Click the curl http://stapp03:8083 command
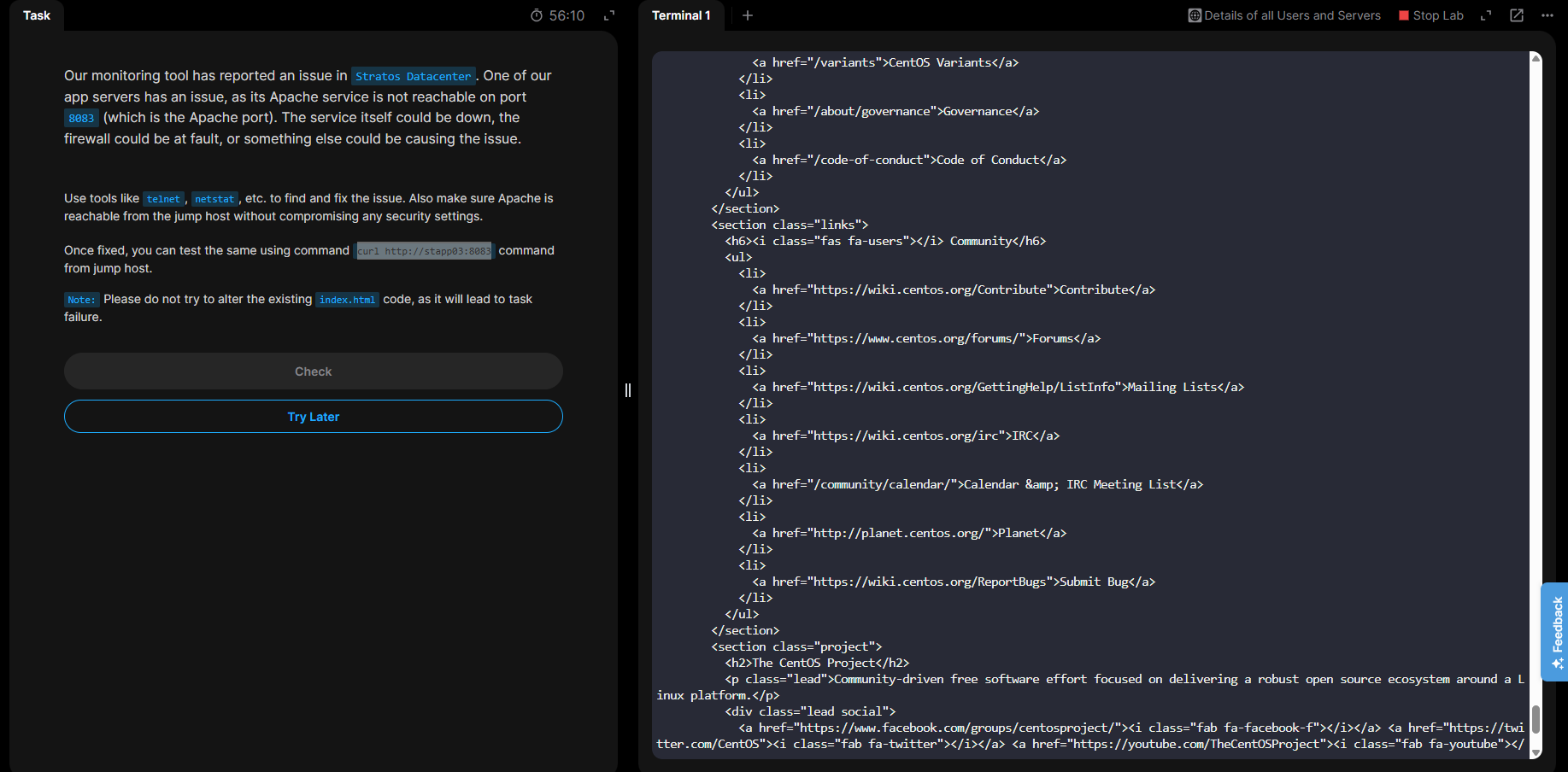1568x772 pixels. coord(424,251)
